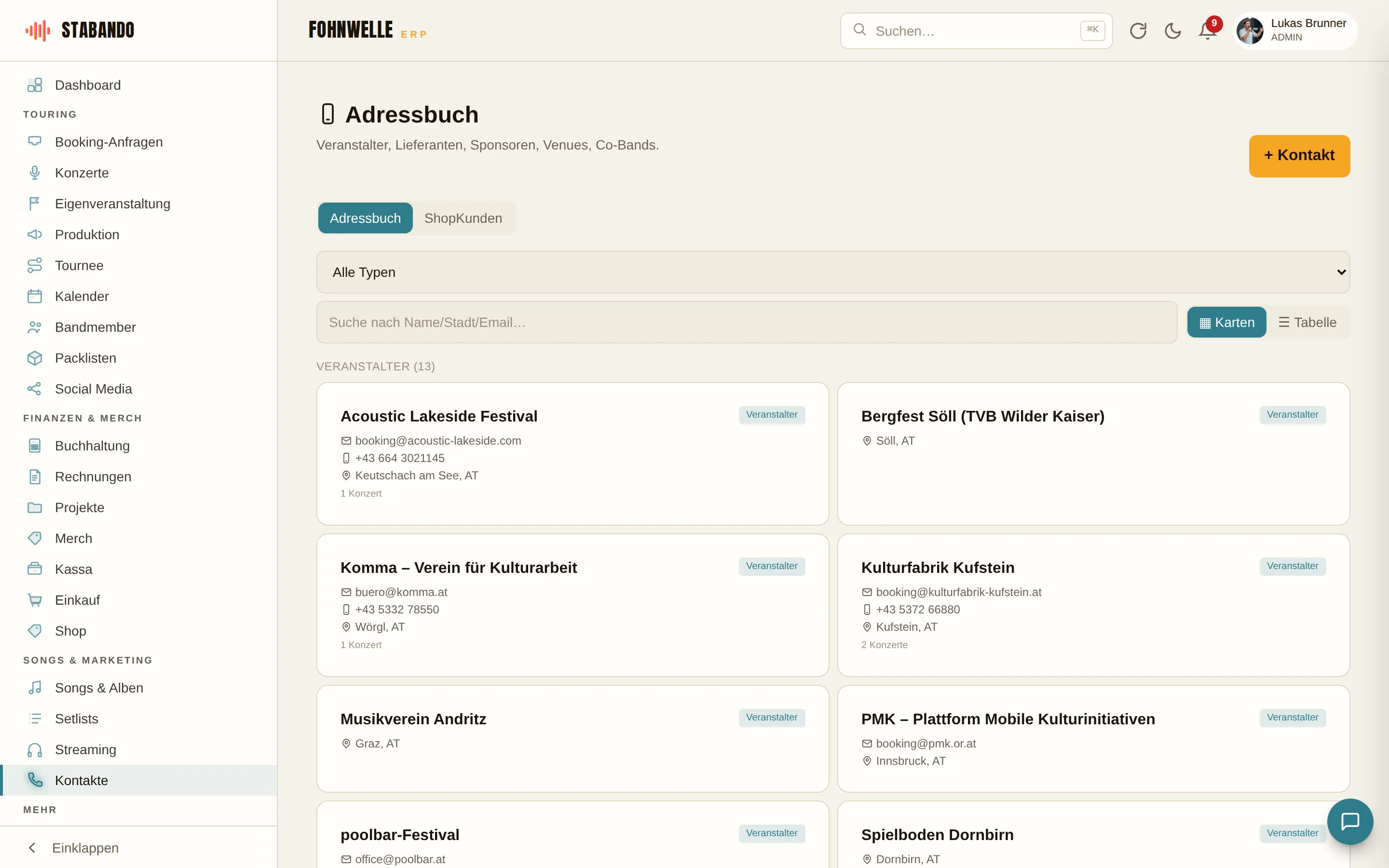
Task: Click the Kalender calendar icon
Action: pyautogui.click(x=34, y=296)
